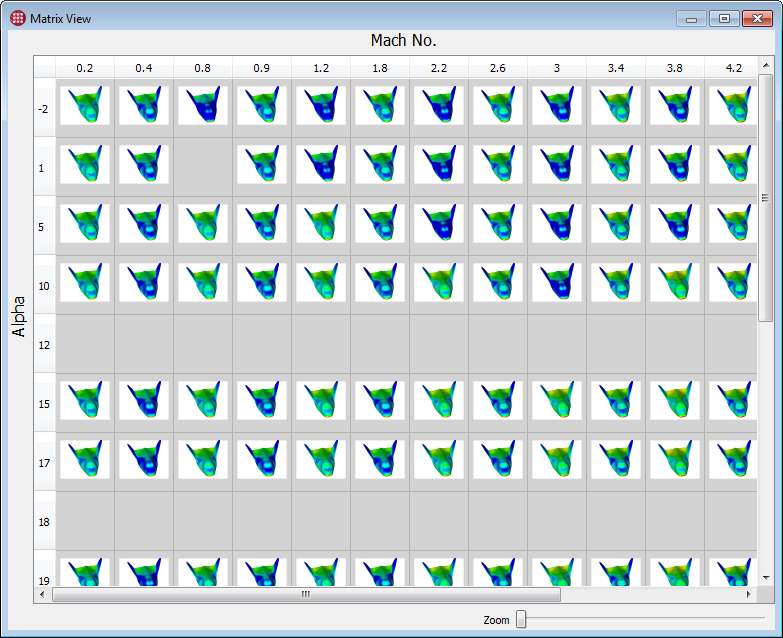Select thumbnail at Alpha 15, Mach 3.8

(x=674, y=400)
